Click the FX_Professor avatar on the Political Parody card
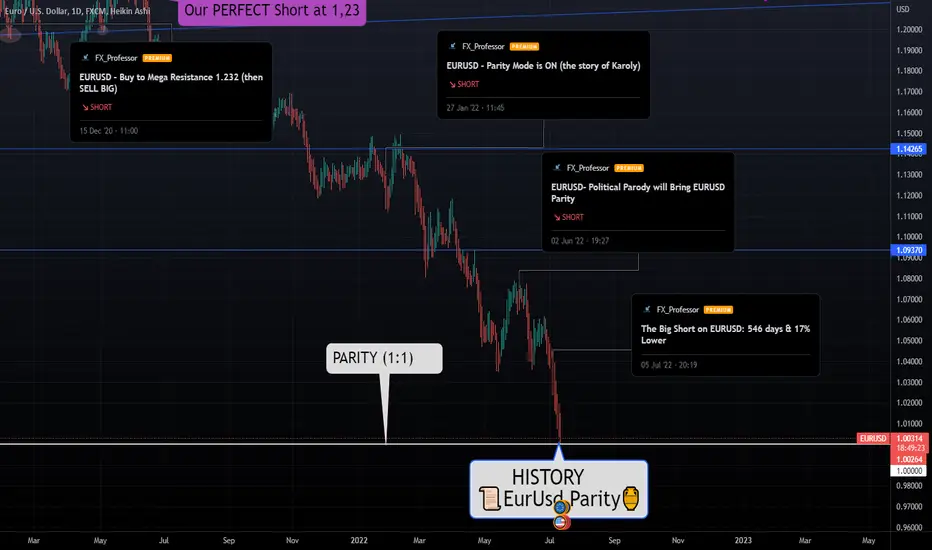This screenshot has width=932, height=550. pos(557,168)
